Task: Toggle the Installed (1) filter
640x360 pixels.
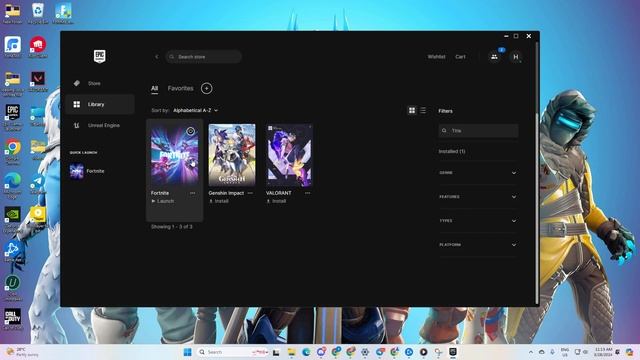Action: pyautogui.click(x=452, y=151)
